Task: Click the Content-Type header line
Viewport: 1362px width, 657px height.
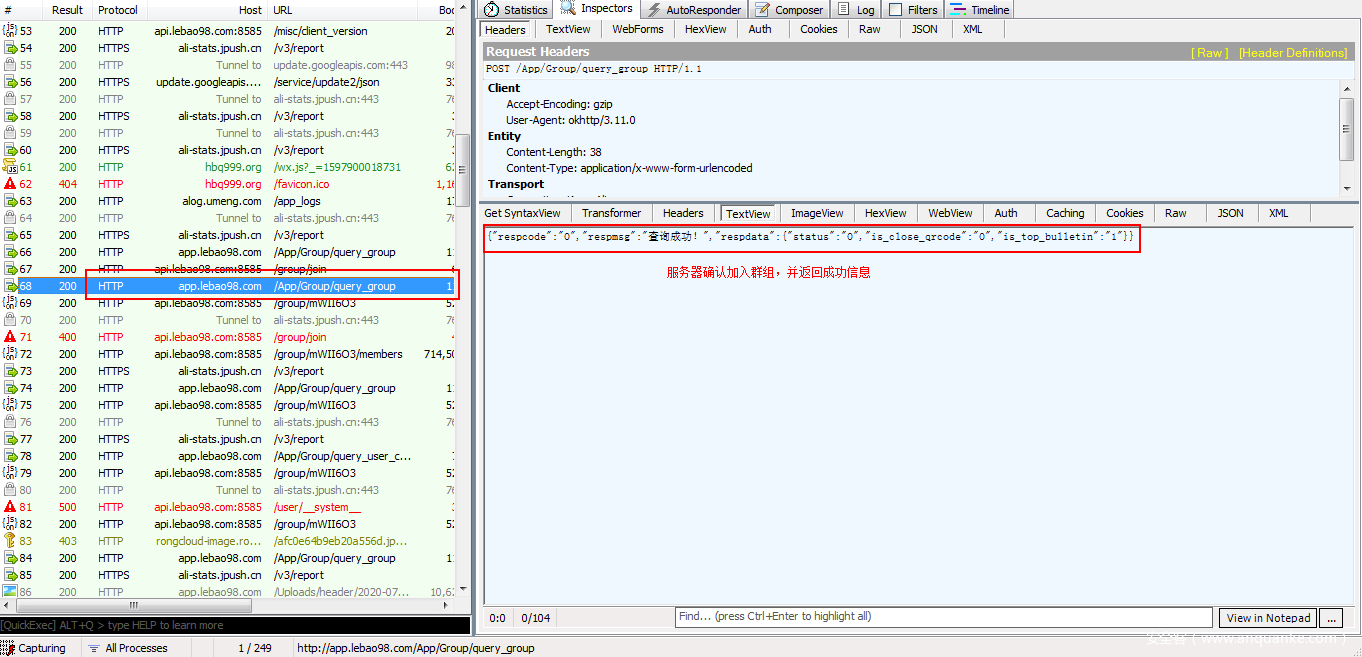Action: tap(629, 168)
